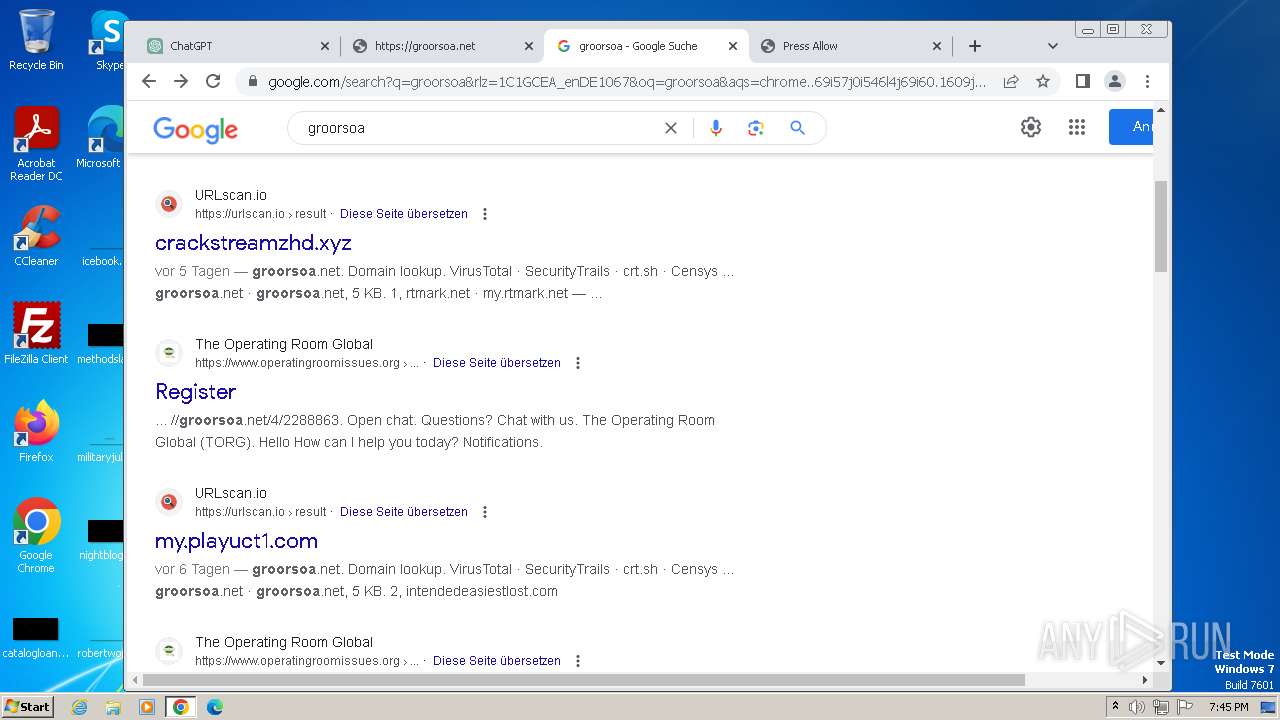Close the ChatGPT tab

[x=325, y=46]
